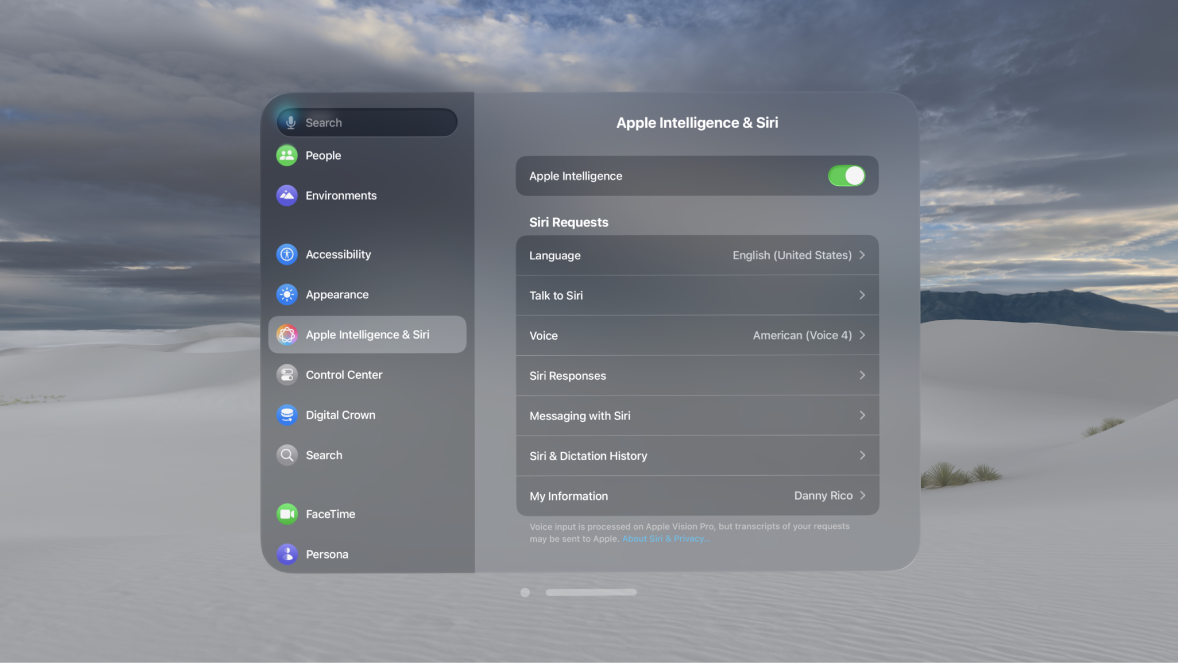Viewport: 1178px width, 666px height.
Task: Select Control Center in sidebar
Action: tap(344, 374)
